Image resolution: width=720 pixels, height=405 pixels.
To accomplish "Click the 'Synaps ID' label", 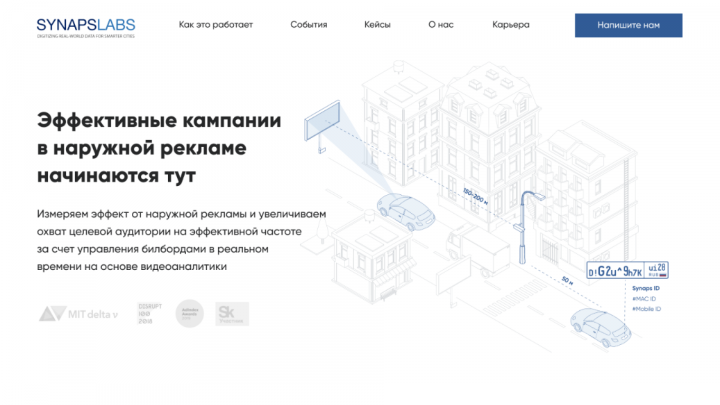I will [646, 288].
